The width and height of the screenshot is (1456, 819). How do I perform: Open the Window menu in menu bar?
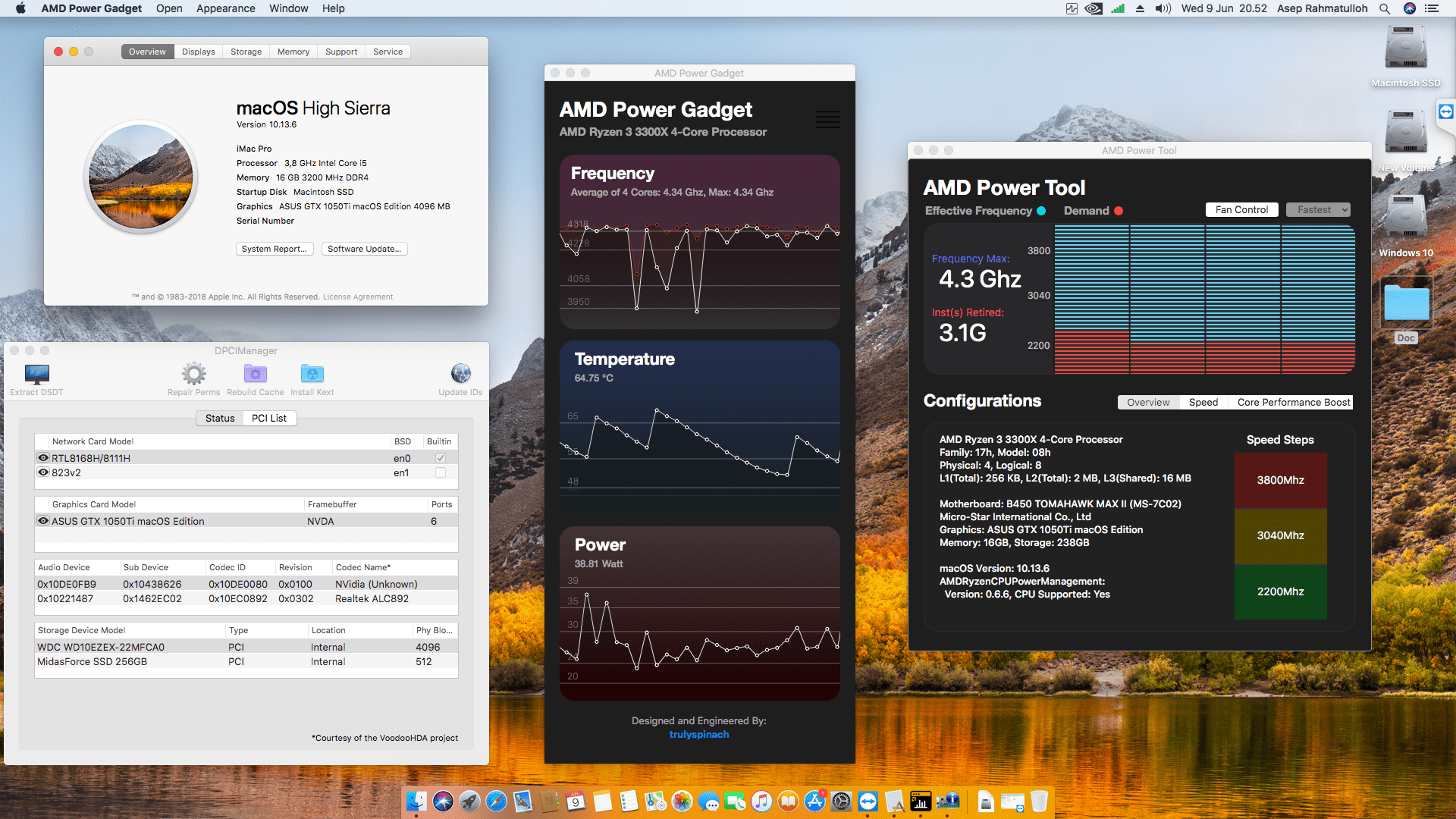(288, 8)
